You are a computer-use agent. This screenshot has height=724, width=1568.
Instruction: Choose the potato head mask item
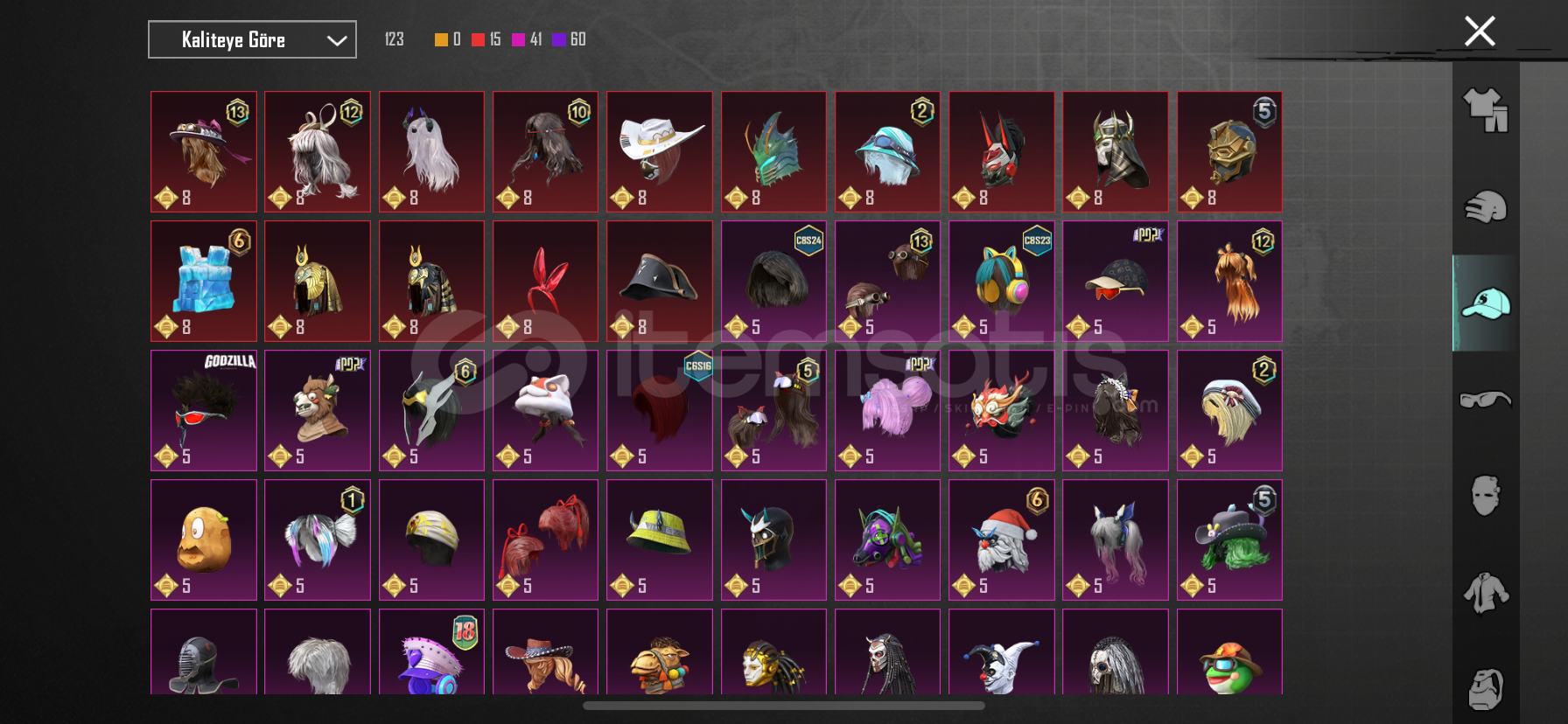[204, 540]
